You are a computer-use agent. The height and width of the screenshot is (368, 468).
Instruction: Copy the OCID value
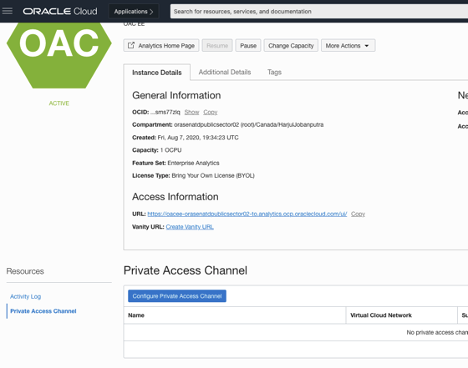(x=210, y=112)
